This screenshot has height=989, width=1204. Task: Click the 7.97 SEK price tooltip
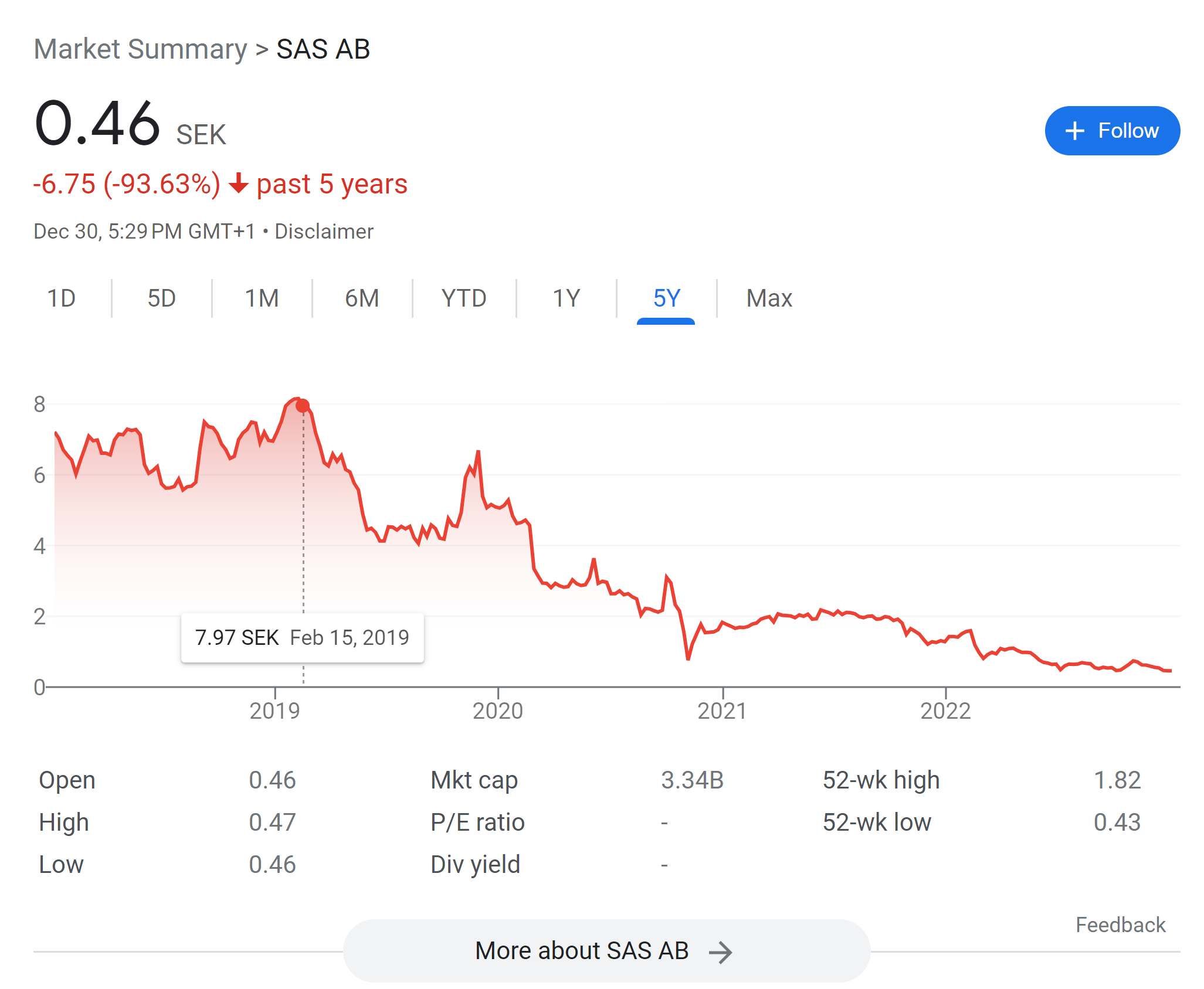(x=302, y=637)
